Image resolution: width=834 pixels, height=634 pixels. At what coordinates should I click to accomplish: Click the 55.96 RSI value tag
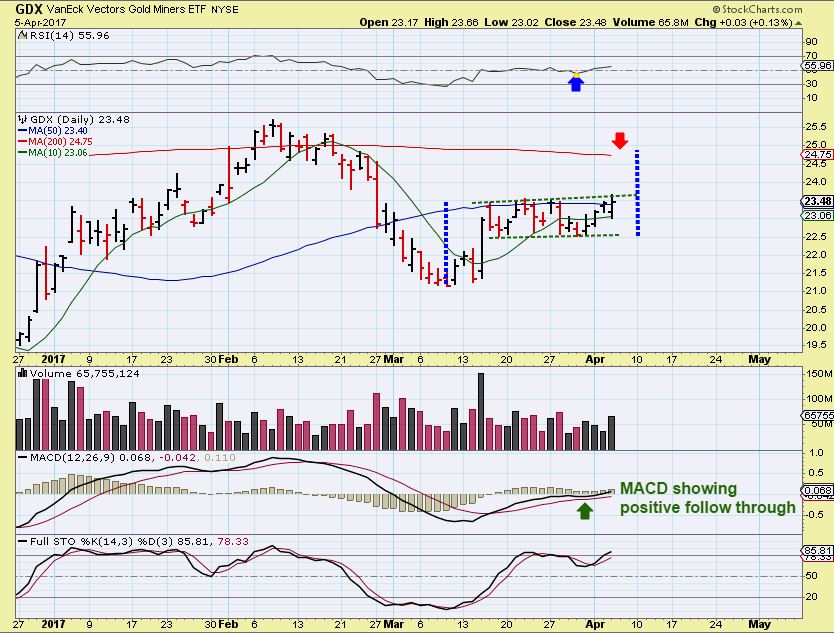(818, 66)
